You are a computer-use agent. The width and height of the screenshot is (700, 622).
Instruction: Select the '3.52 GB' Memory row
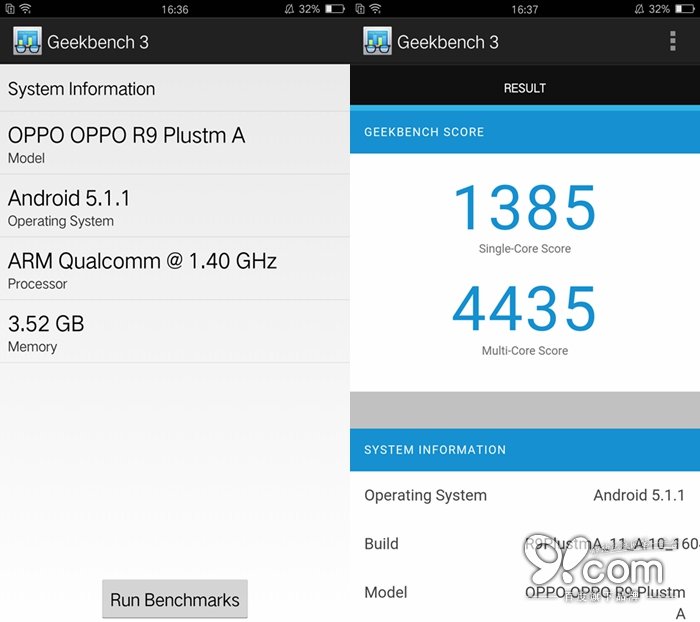pos(175,332)
